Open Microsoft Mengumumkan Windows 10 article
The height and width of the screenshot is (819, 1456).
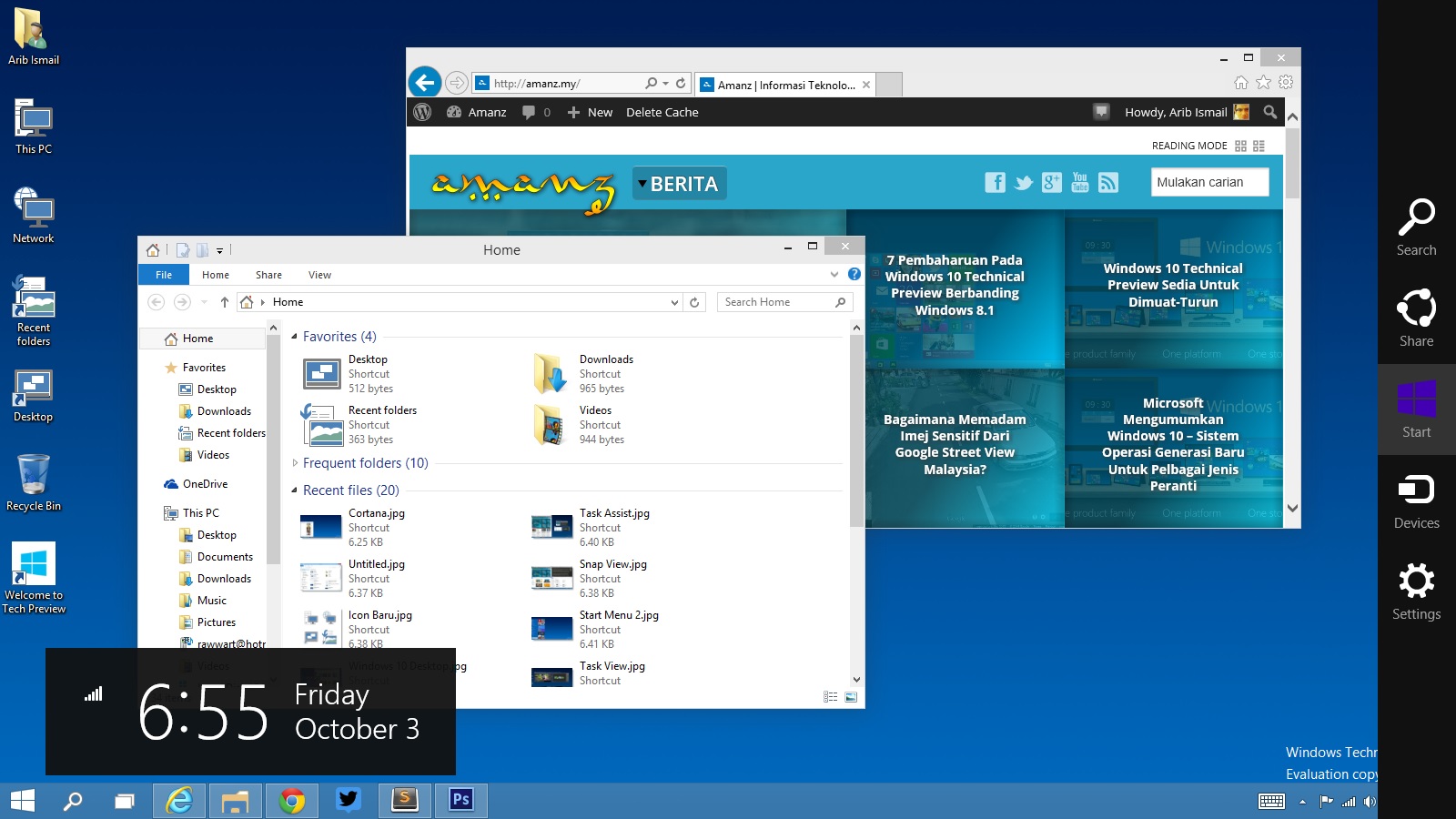(1173, 444)
